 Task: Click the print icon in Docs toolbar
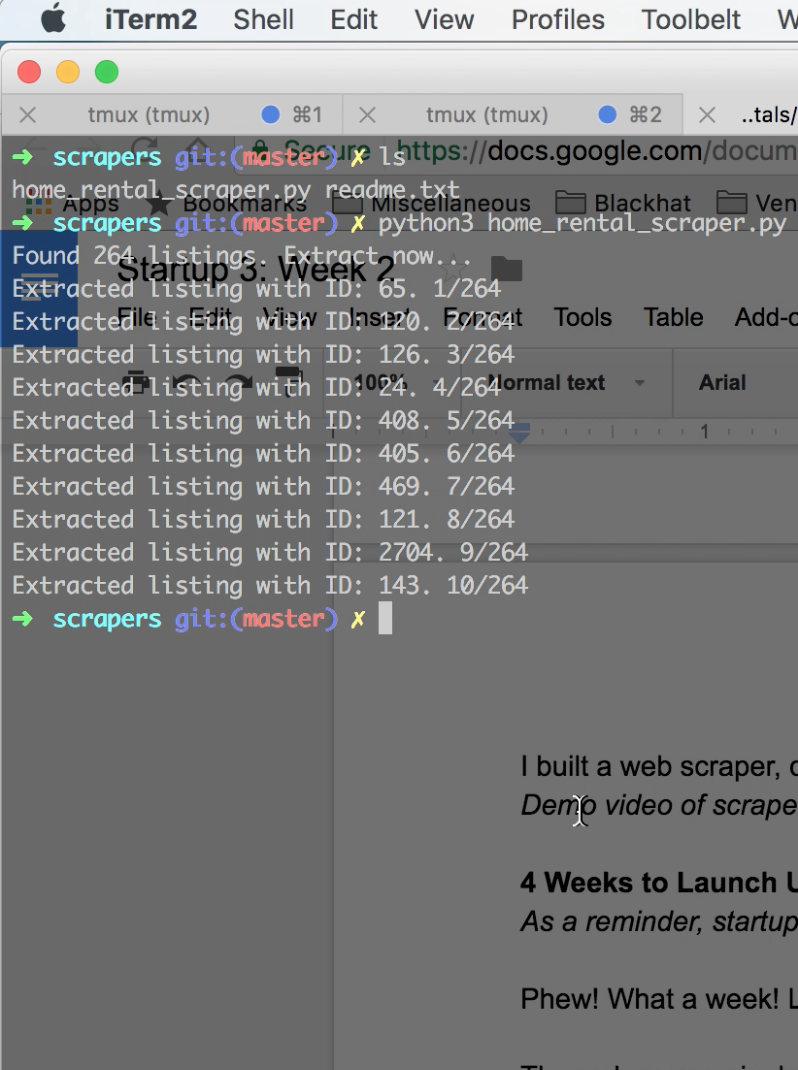(x=137, y=382)
